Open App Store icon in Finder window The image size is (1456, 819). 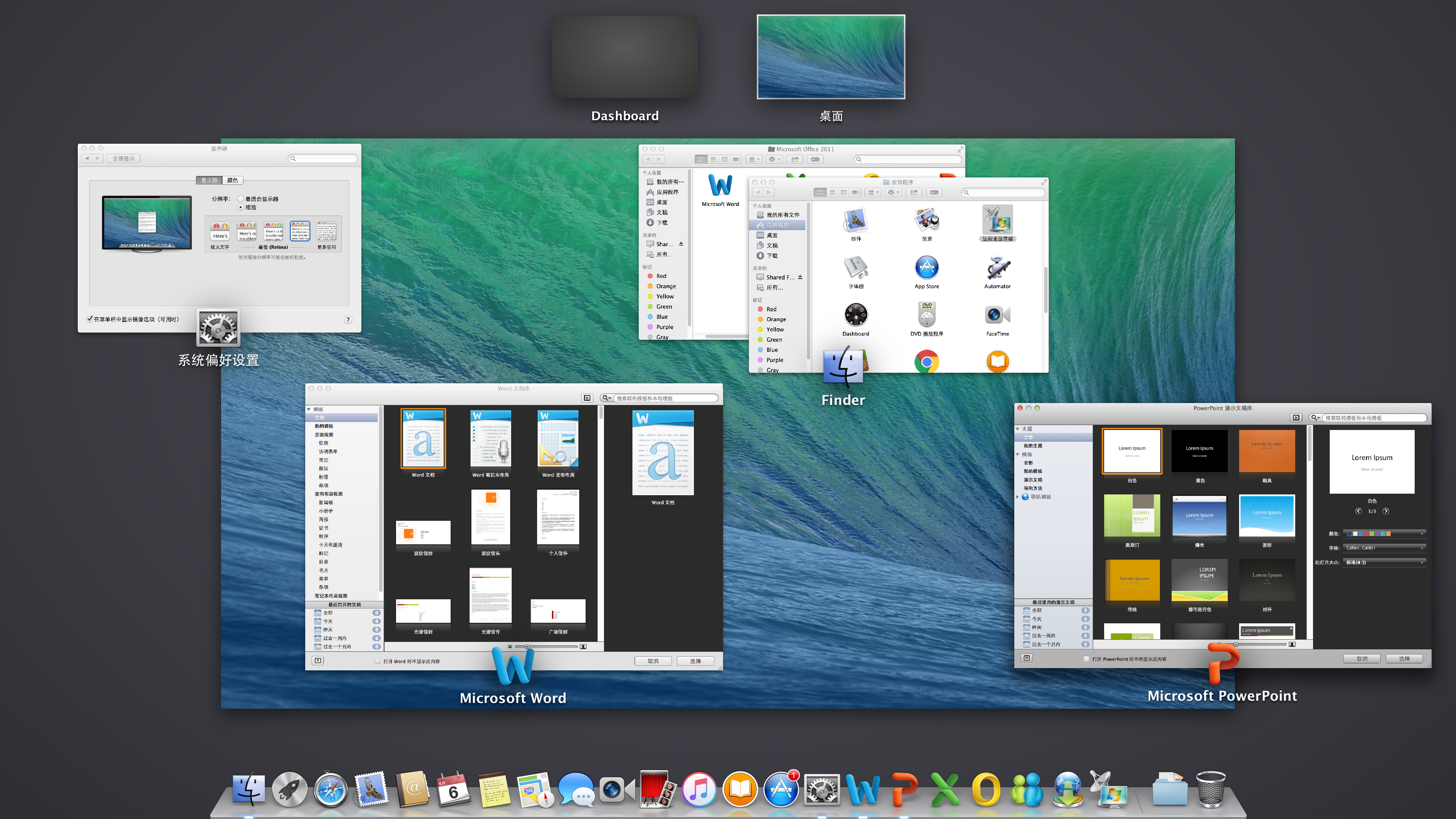926,268
